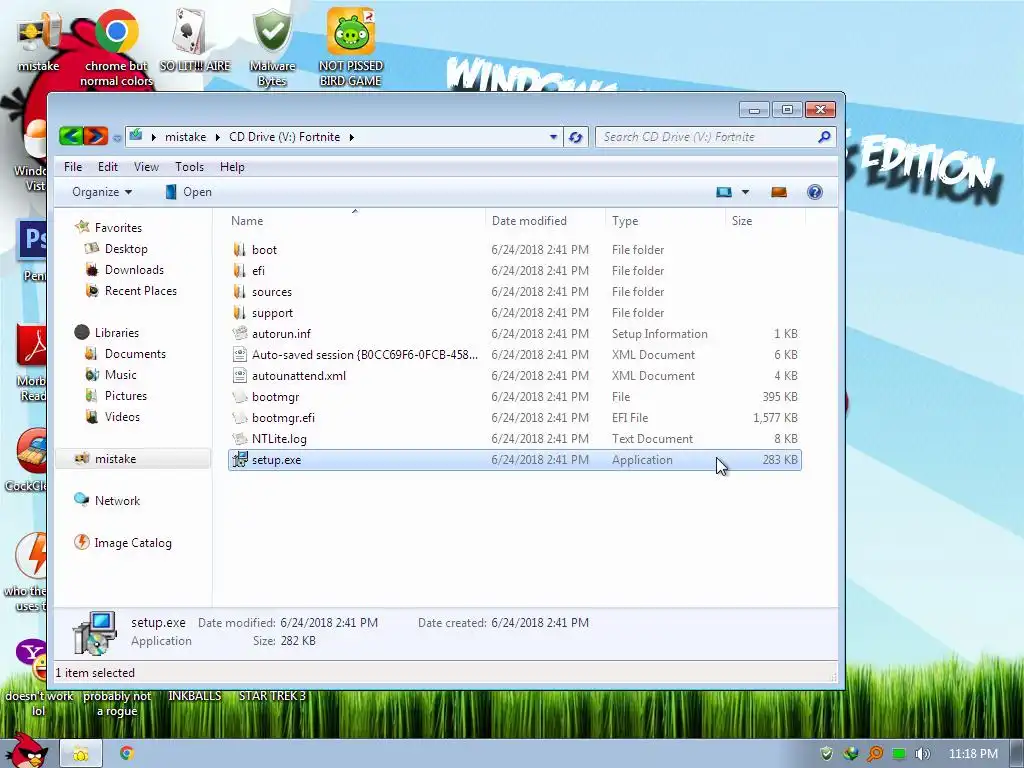Image resolution: width=1024 pixels, height=768 pixels.
Task: Sort by Date modified column header
Action: (x=529, y=221)
